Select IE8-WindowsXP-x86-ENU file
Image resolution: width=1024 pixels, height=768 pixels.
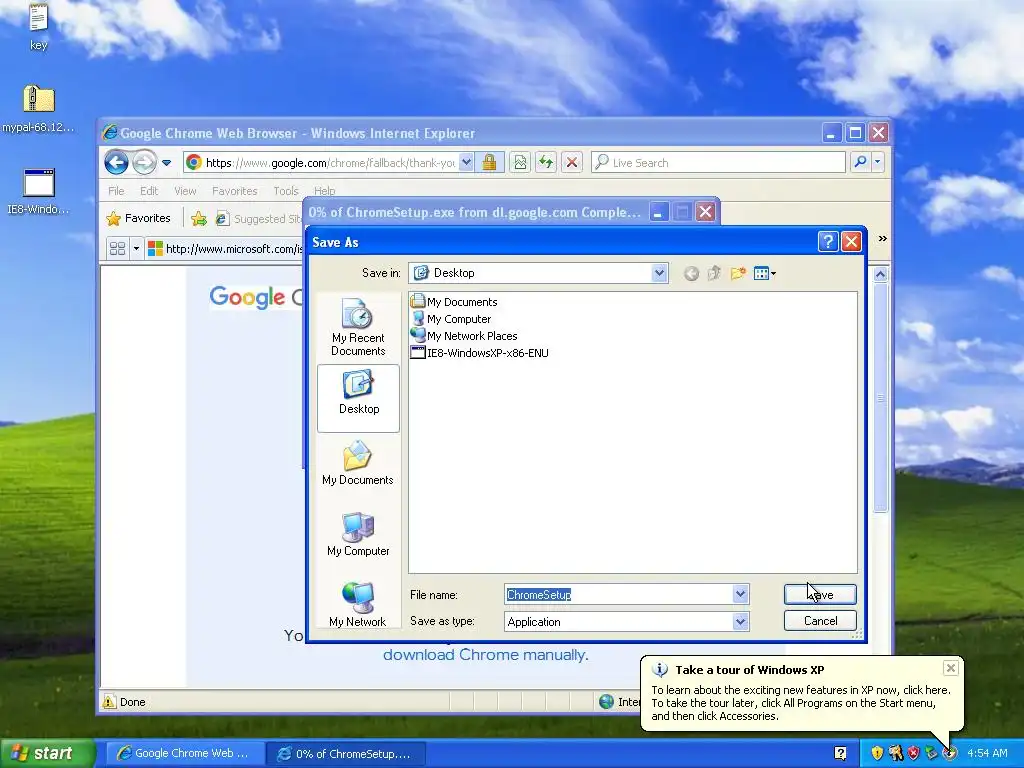(479, 353)
